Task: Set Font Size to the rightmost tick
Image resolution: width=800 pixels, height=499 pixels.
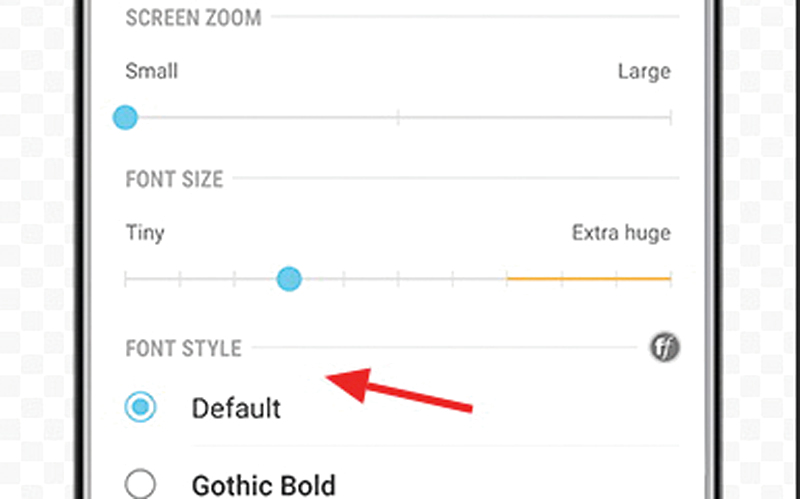Action: tap(670, 278)
